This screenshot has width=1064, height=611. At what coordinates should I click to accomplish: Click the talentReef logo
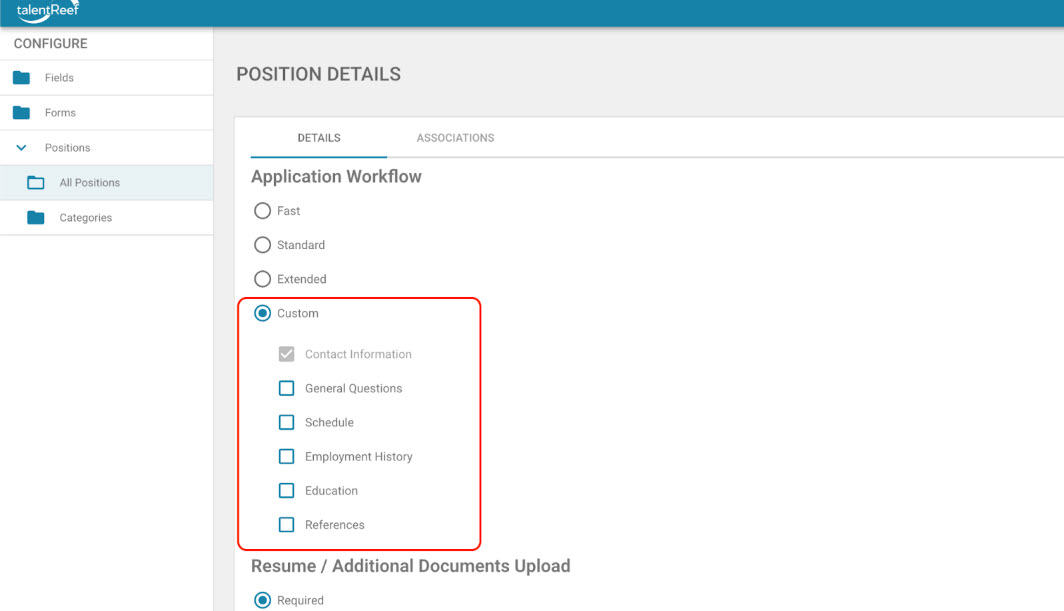point(47,12)
